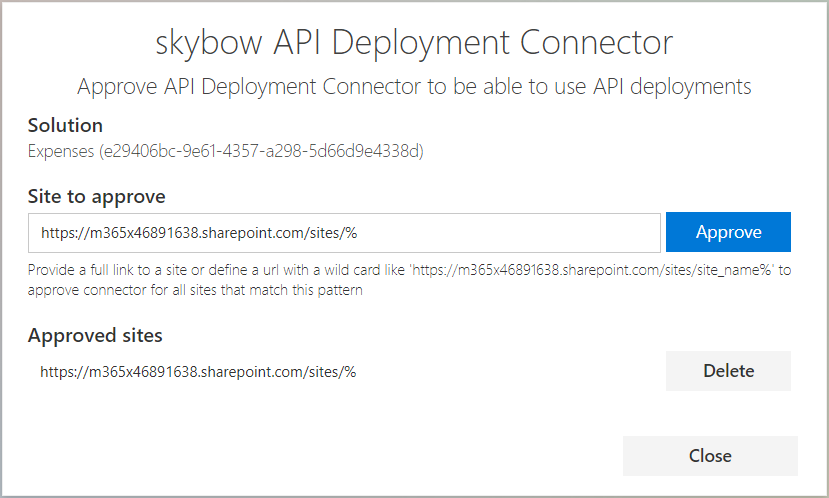Click the 'Approve API Deployment Connector' subtitle
The width and height of the screenshot is (829, 498).
click(414, 87)
